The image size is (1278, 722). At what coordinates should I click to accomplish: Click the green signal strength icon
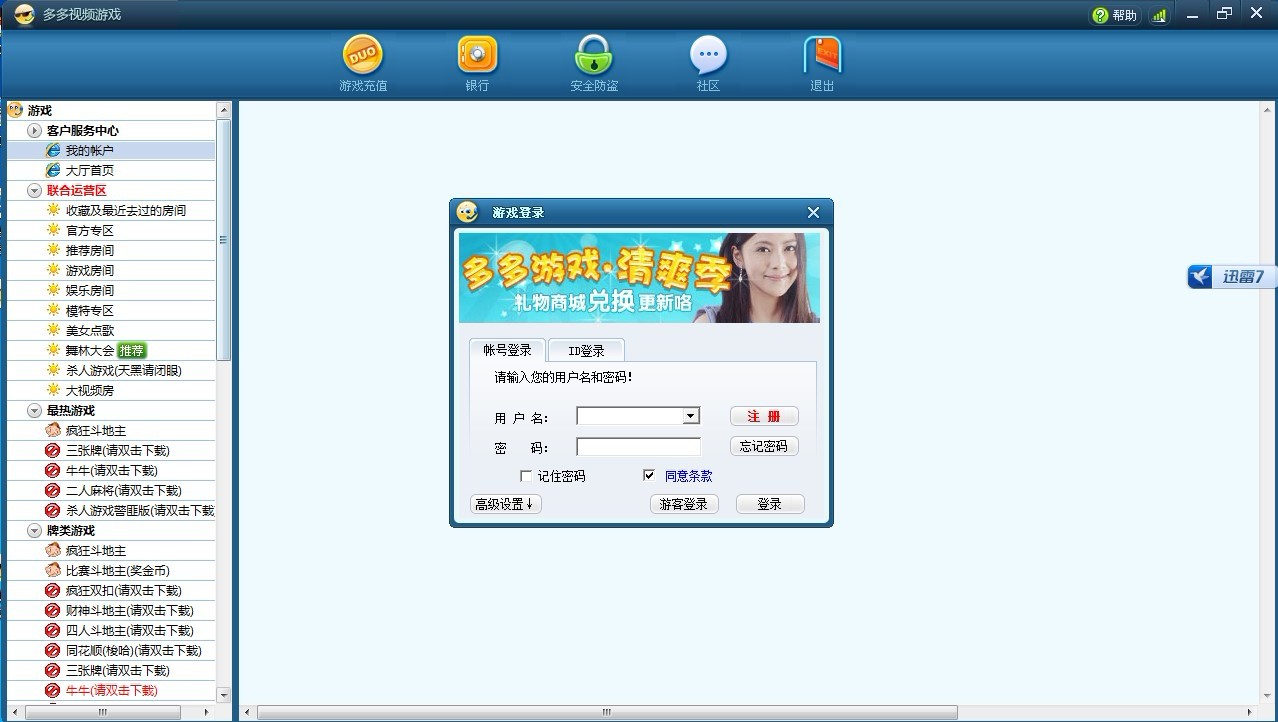1159,15
